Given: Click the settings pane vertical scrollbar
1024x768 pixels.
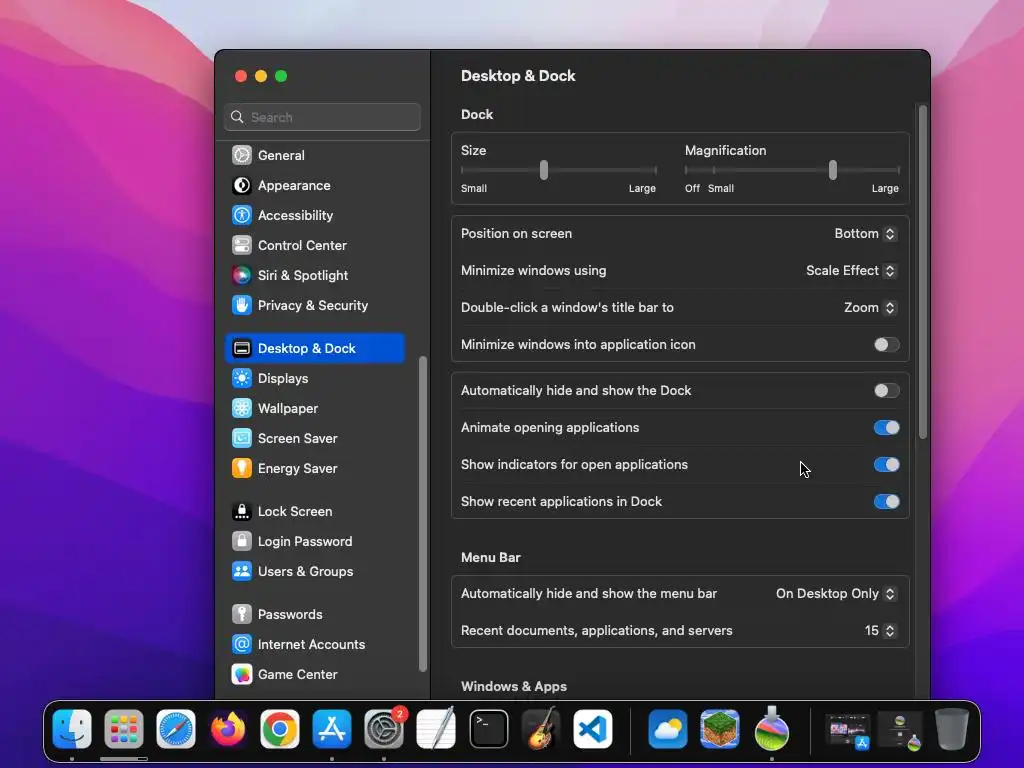Looking at the screenshot, I should click(x=923, y=272).
